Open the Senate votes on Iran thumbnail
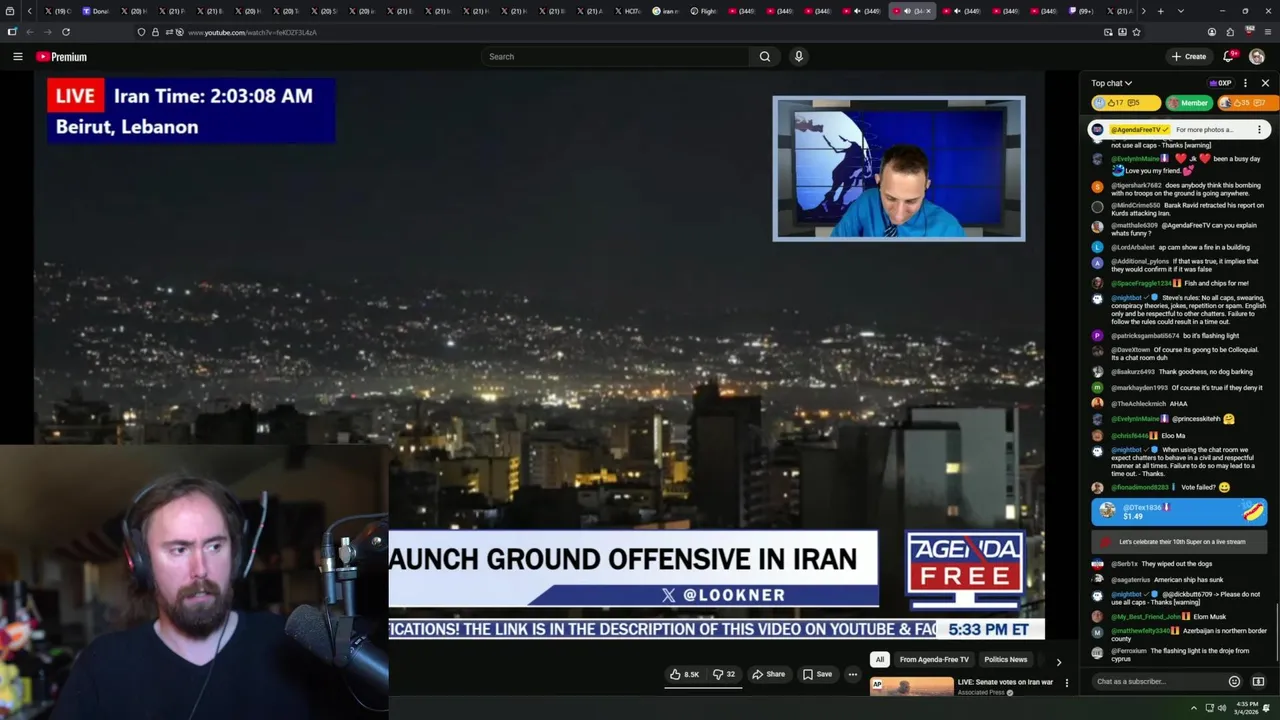Image resolution: width=1280 pixels, height=720 pixels. 911,687
